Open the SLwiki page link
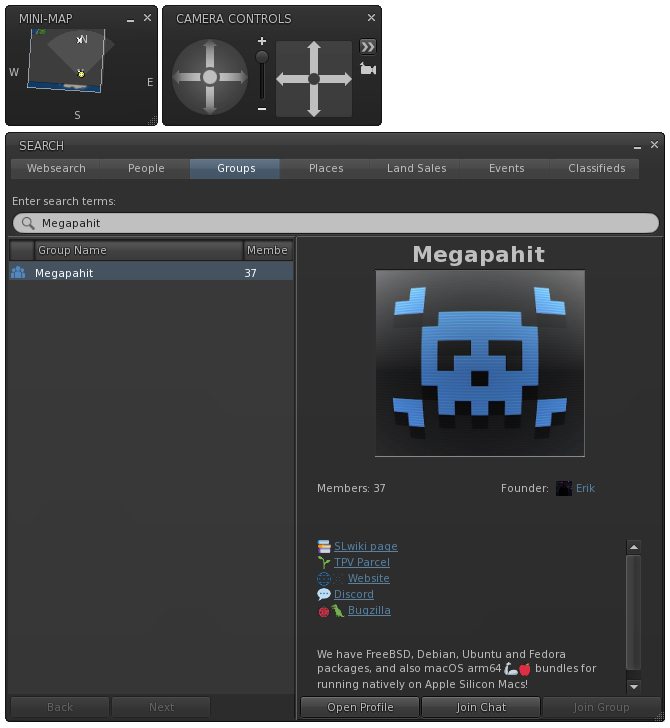The width and height of the screenshot is (670, 728). (x=366, y=546)
